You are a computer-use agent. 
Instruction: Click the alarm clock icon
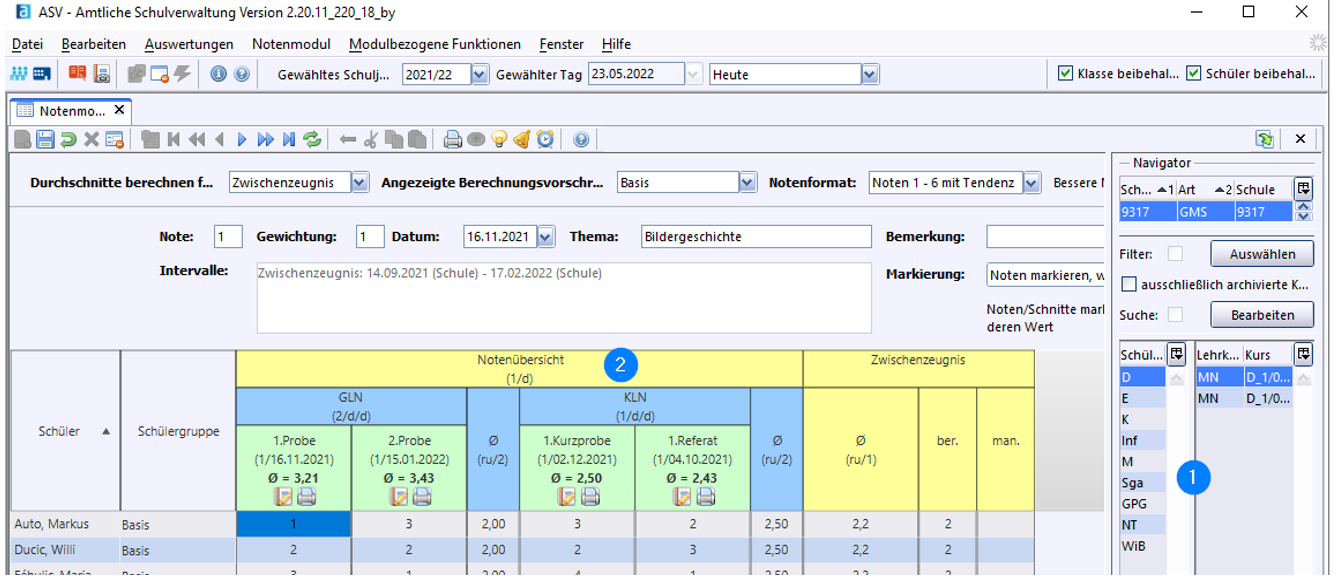pyautogui.click(x=545, y=140)
